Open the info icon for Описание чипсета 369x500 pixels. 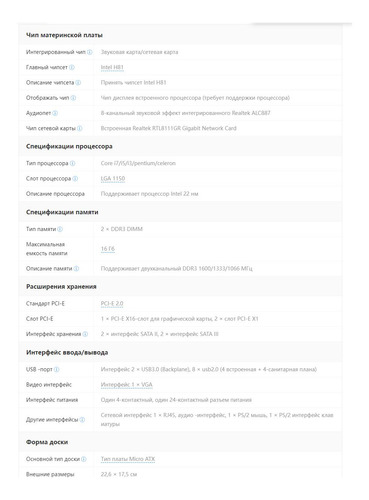coord(78,83)
